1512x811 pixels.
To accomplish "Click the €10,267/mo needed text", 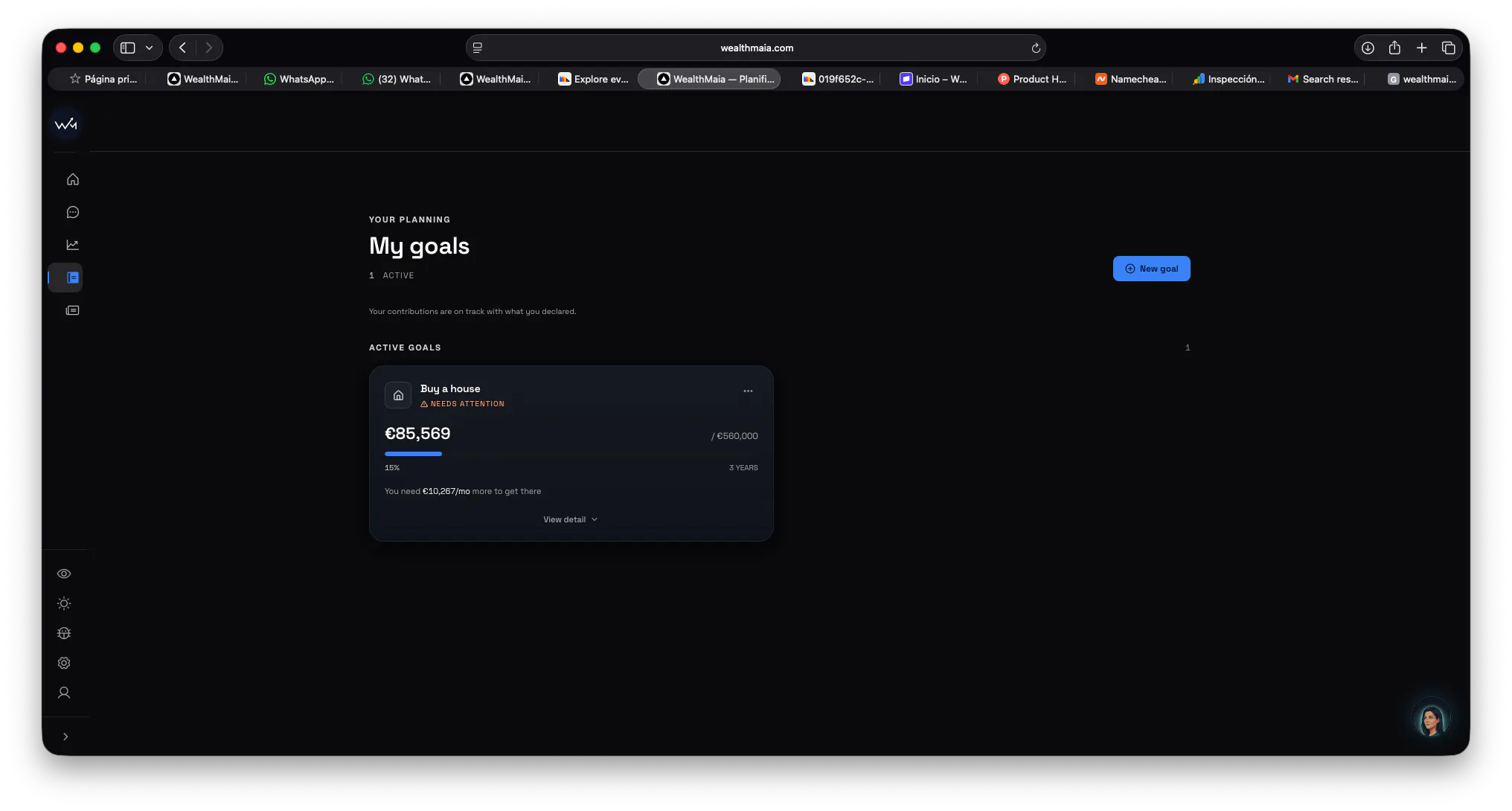I will tap(446, 491).
